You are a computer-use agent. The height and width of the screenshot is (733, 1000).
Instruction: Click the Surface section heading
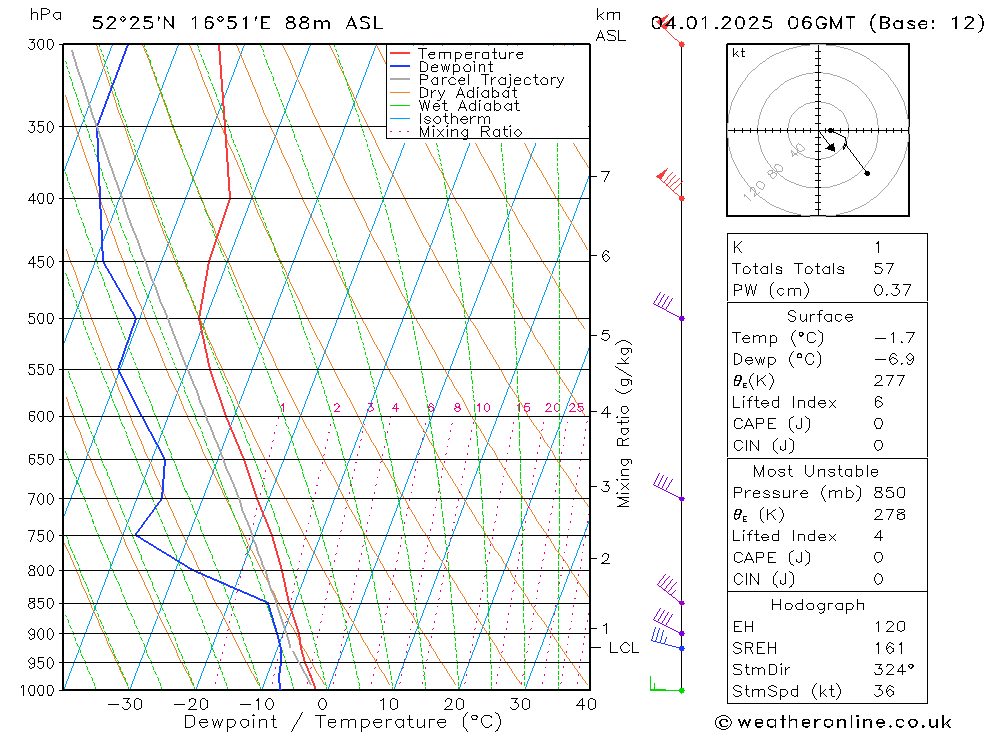pyautogui.click(x=820, y=316)
